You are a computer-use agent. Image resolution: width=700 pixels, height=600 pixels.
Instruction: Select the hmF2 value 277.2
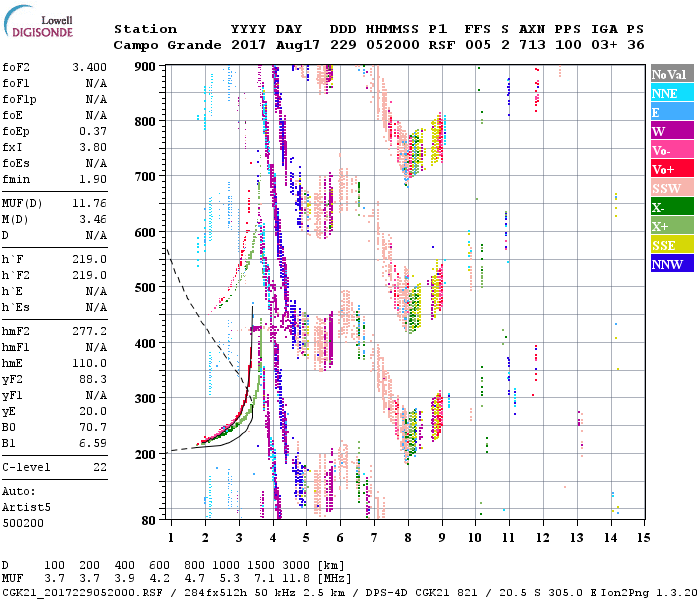[x=90, y=330]
